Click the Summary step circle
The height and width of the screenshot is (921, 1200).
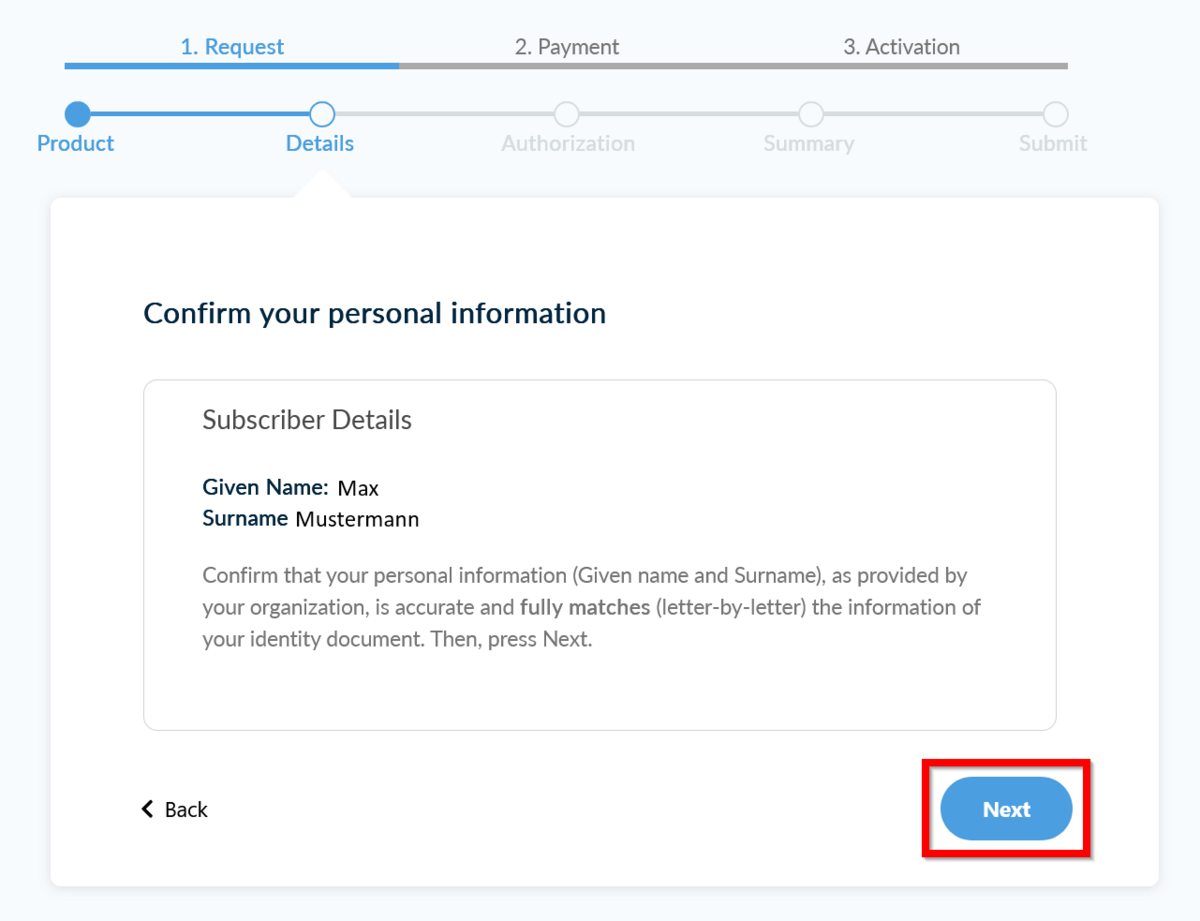[811, 114]
